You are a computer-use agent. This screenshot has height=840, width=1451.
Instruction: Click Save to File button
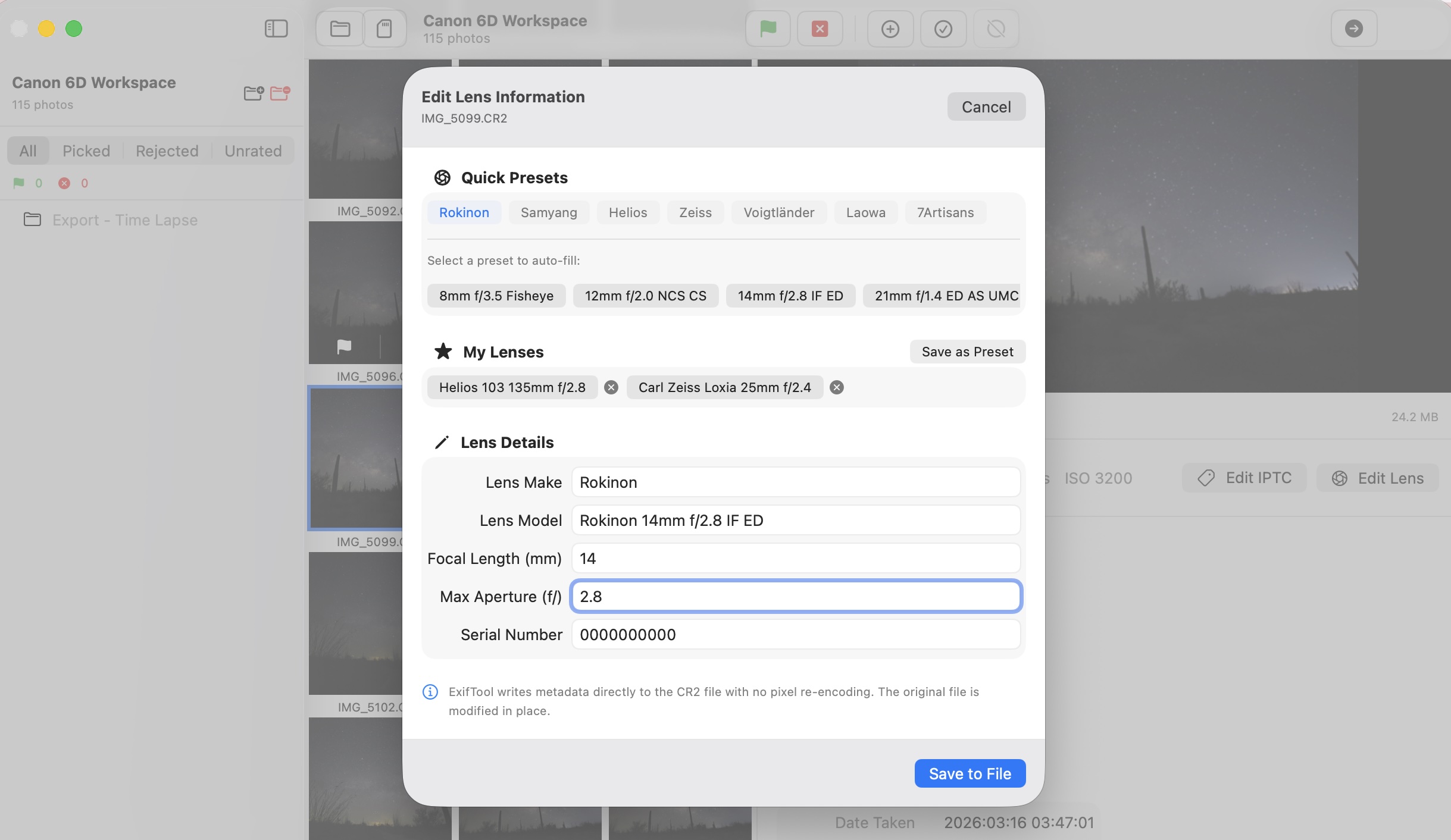click(x=970, y=773)
